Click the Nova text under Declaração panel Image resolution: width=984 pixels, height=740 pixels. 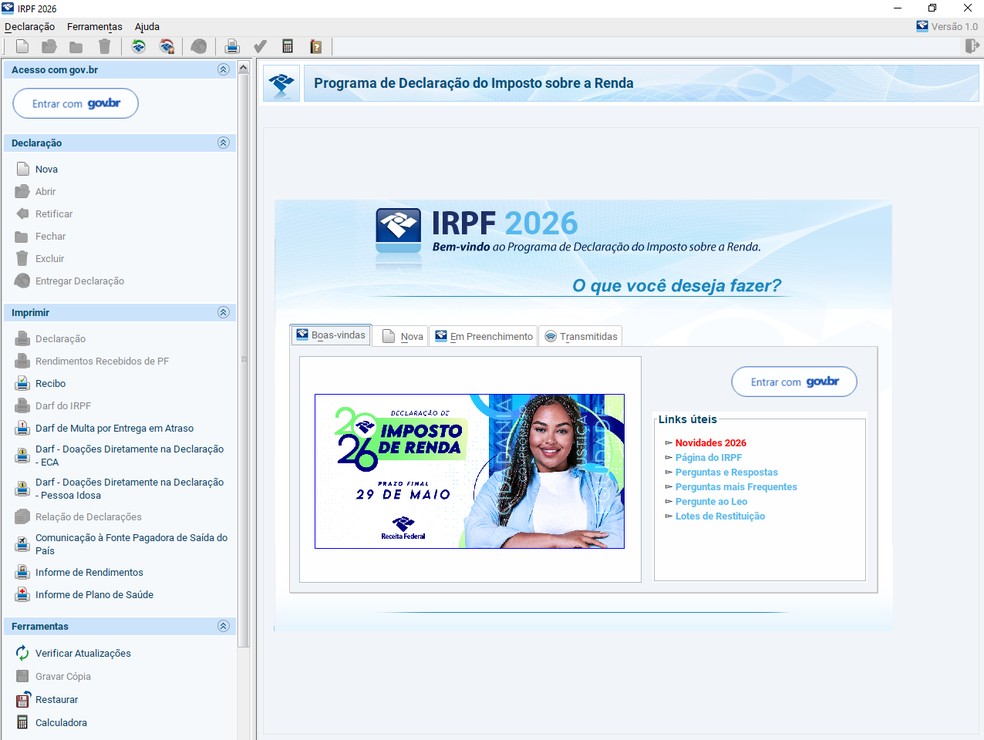pyautogui.click(x=46, y=169)
